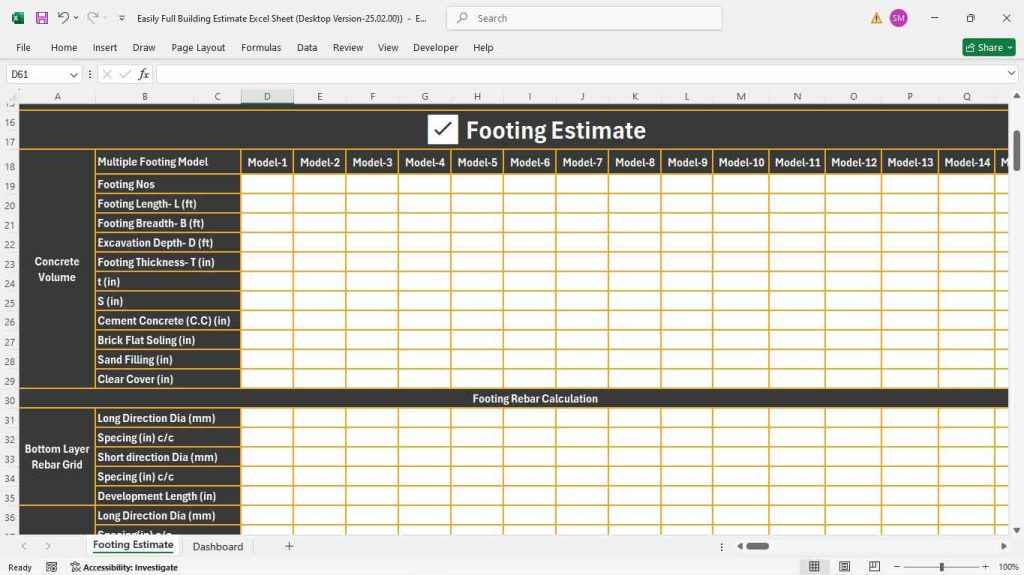Click the Model-7 column header cell
The image size is (1024, 575).
point(582,162)
